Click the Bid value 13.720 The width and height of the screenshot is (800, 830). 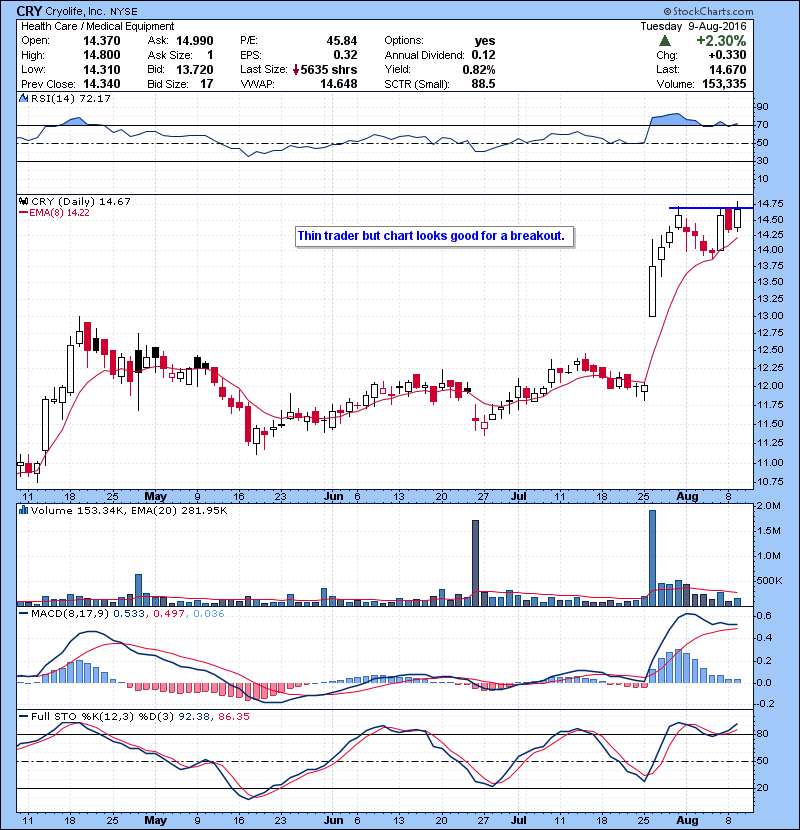click(x=194, y=69)
